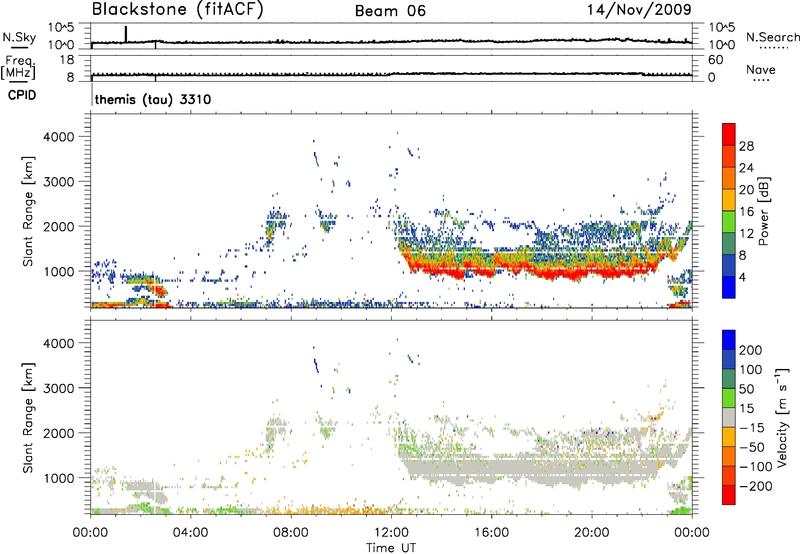This screenshot has width=800, height=554.
Task: Click the 'Slant Range [km]' label of the power panel
Action: point(28,211)
